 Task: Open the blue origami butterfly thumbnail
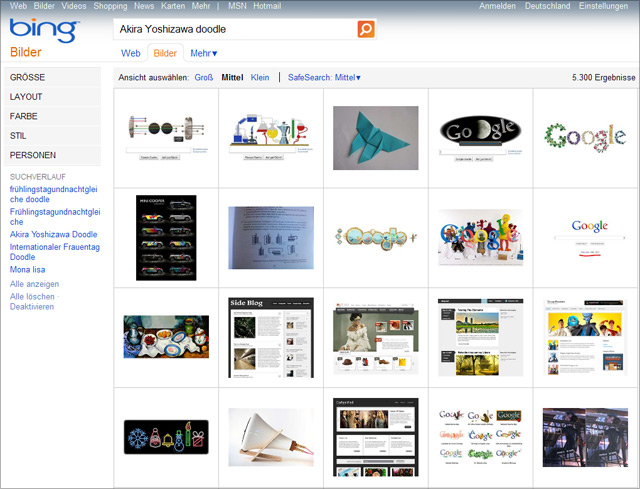point(376,138)
